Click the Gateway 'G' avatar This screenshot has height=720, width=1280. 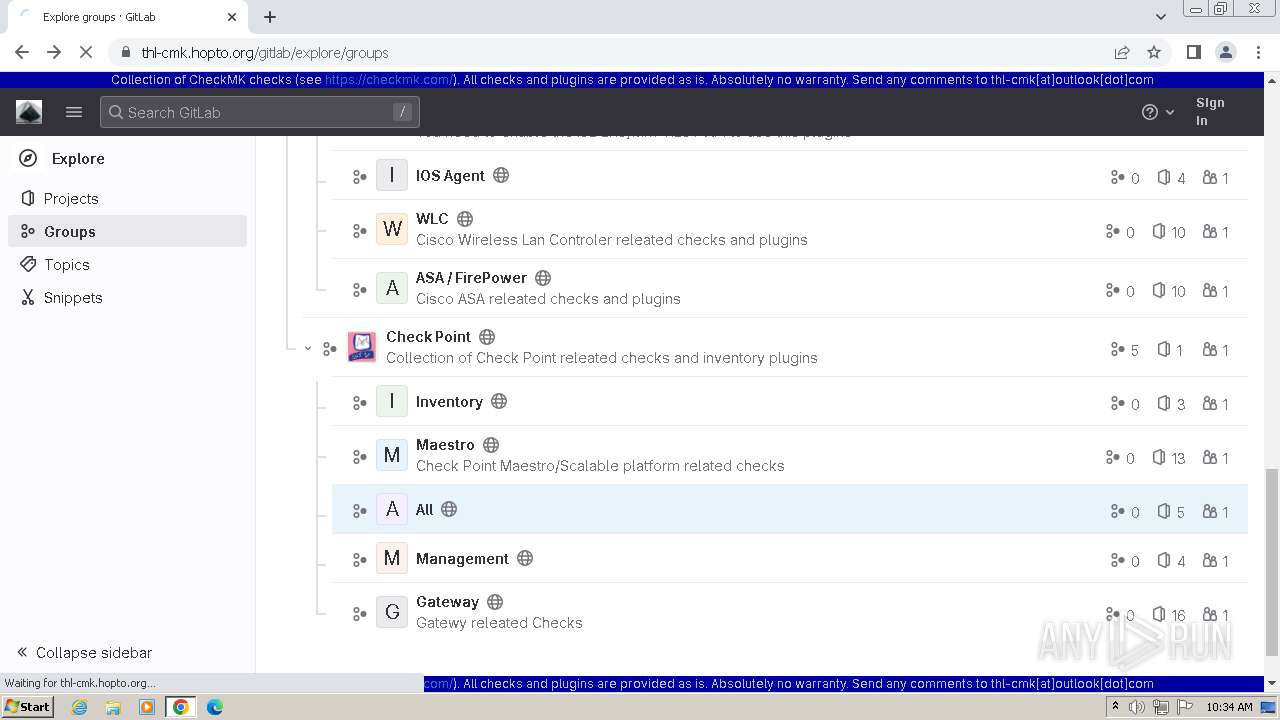[392, 612]
